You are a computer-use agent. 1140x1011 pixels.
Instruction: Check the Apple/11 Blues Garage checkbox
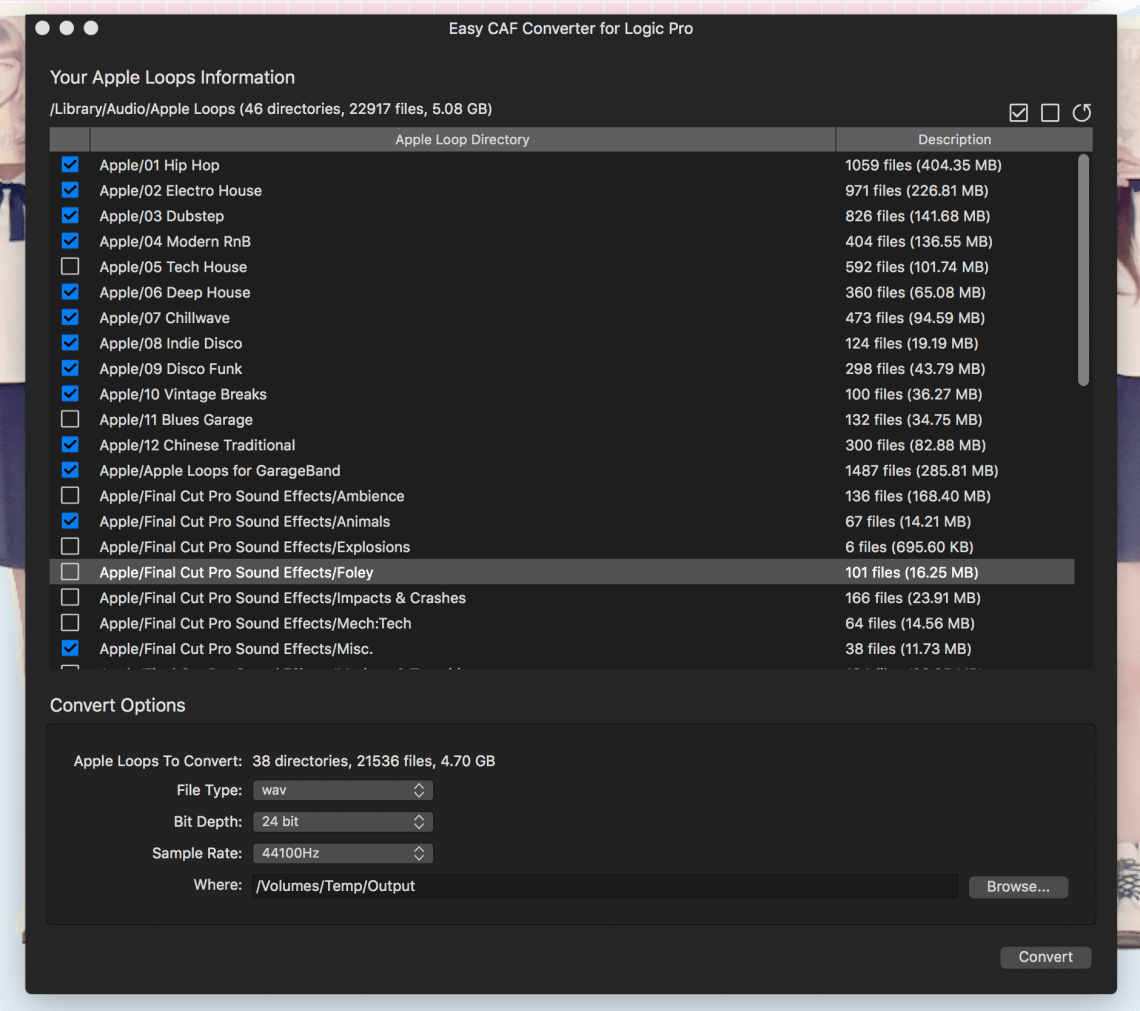(70, 420)
